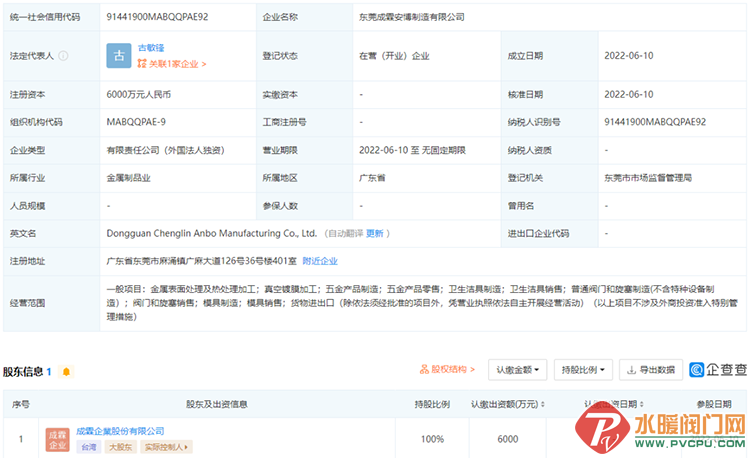Click 东莞市市场监督管理局 registration authority

648,178
